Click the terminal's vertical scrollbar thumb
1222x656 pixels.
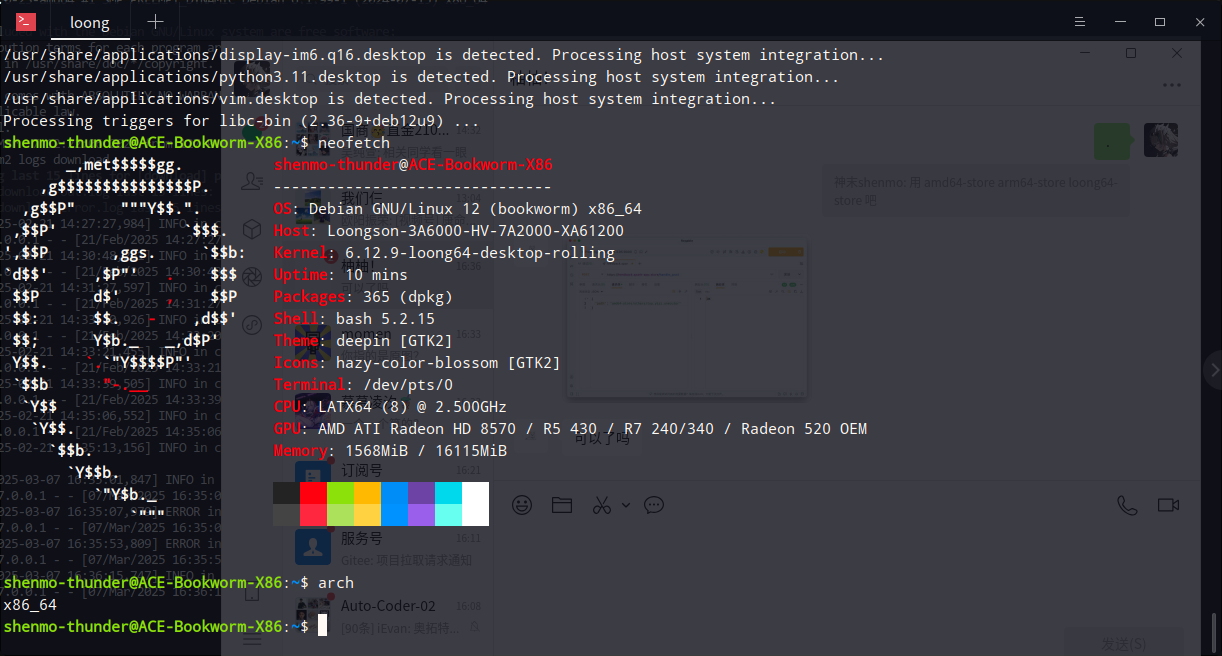click(1215, 632)
